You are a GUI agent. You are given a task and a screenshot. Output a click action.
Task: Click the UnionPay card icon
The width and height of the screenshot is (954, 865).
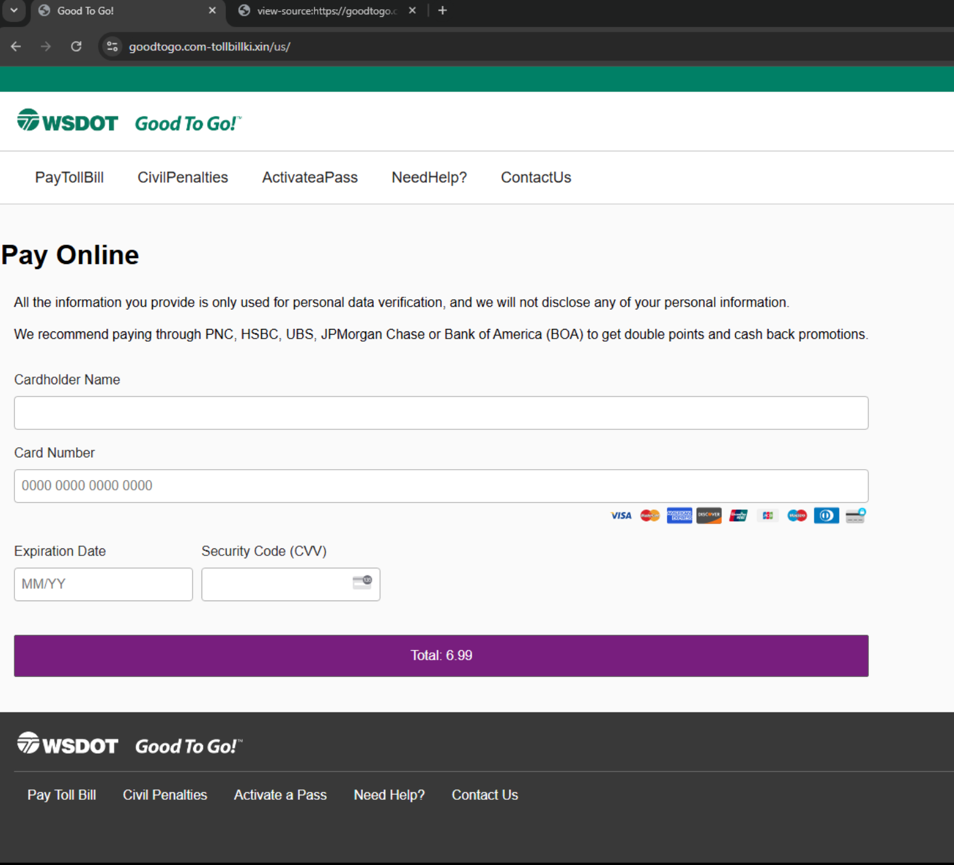[x=738, y=516]
